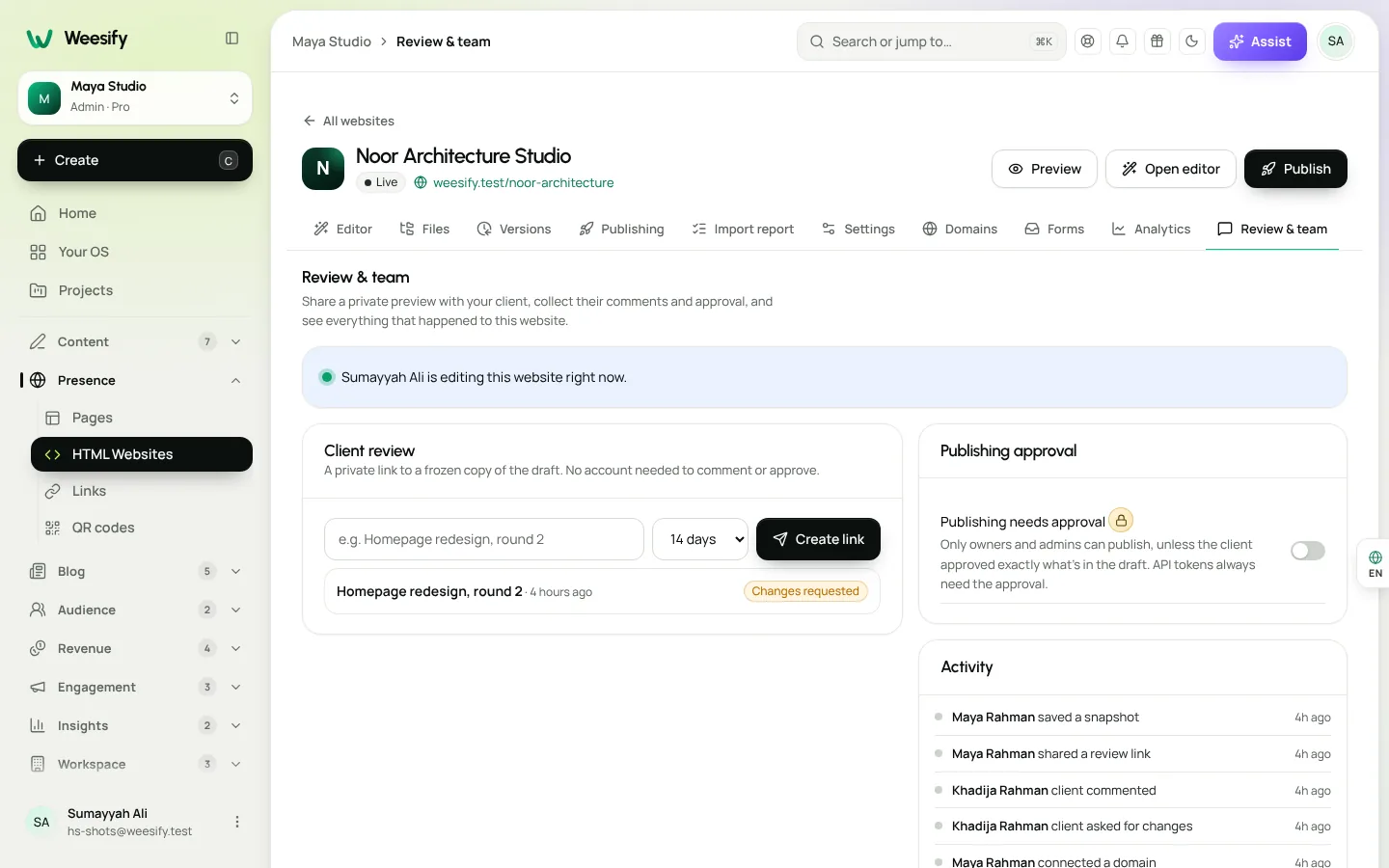Open the Domains tab
This screenshot has height=868, width=1389.
[960, 230]
